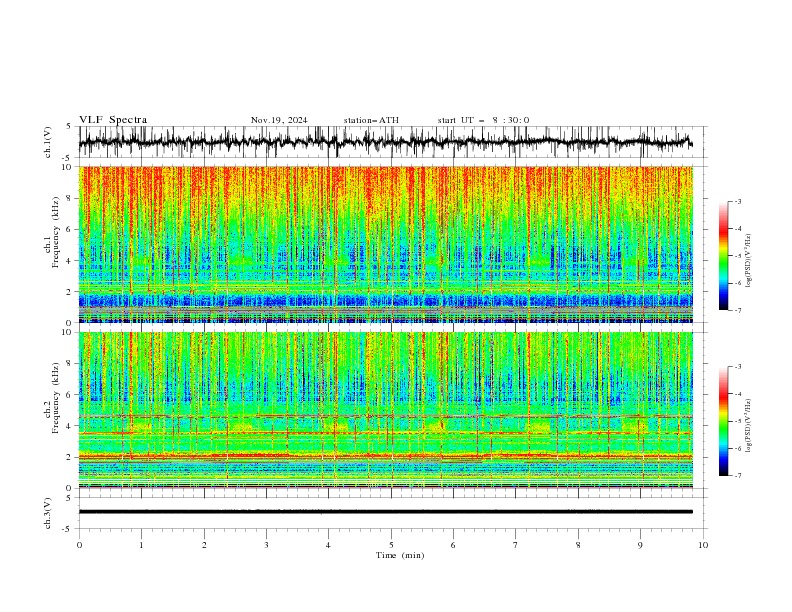Click the "9" tick on the time axis
The image size is (792, 612).
640,545
